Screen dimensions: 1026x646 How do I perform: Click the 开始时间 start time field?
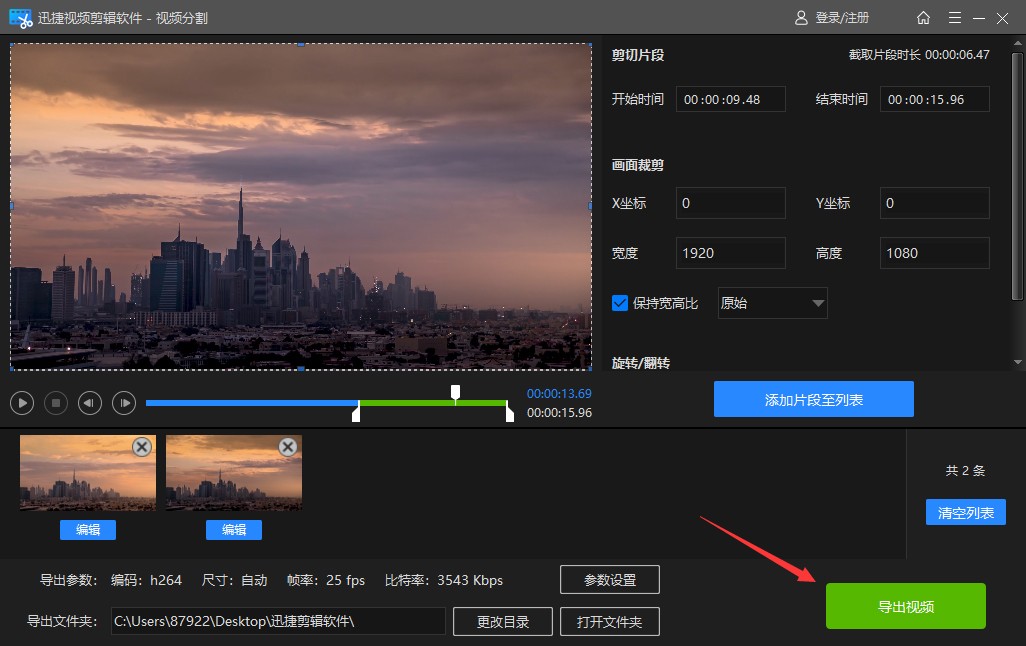click(x=730, y=99)
